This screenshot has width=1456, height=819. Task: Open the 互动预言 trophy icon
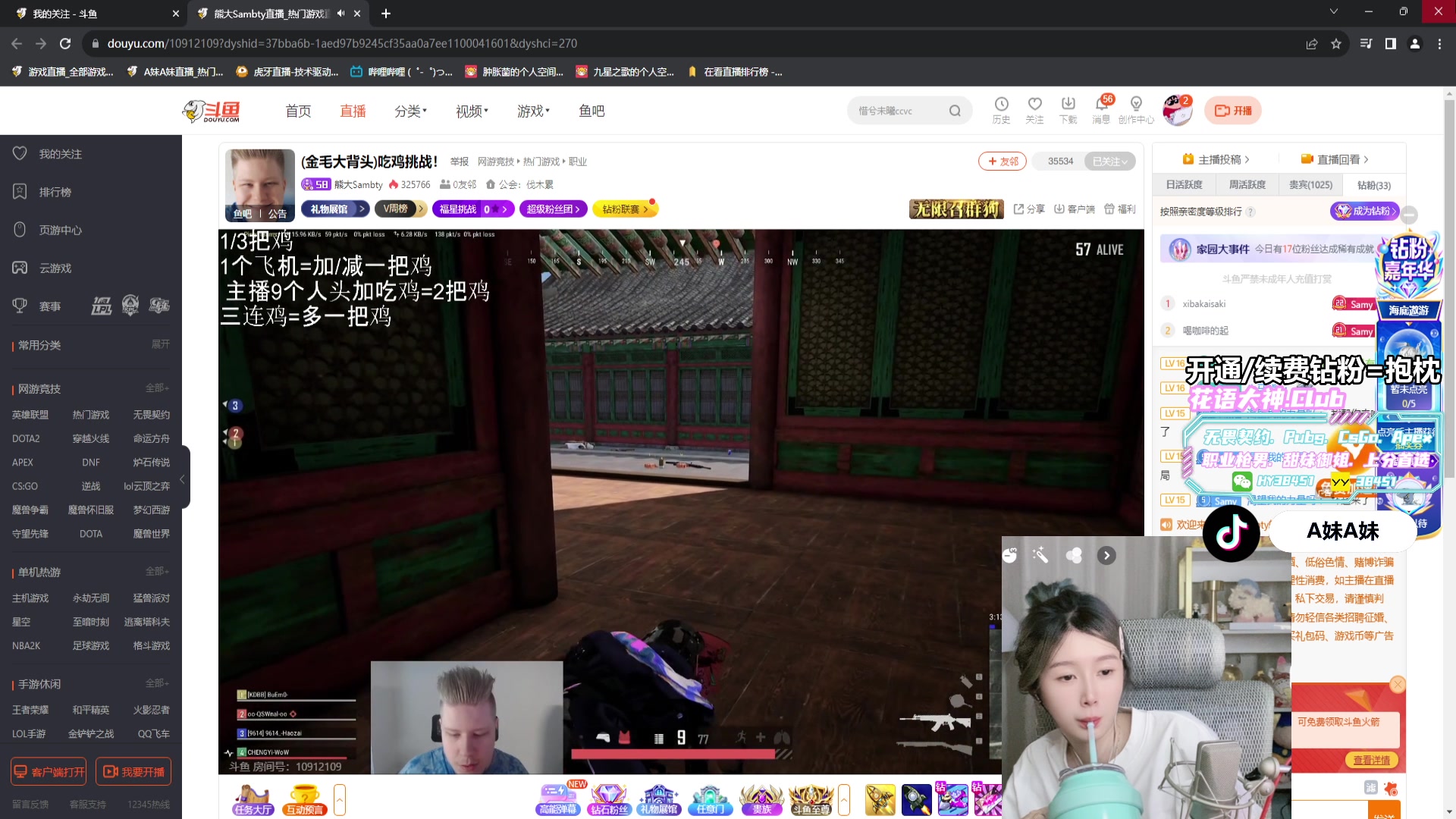304,799
